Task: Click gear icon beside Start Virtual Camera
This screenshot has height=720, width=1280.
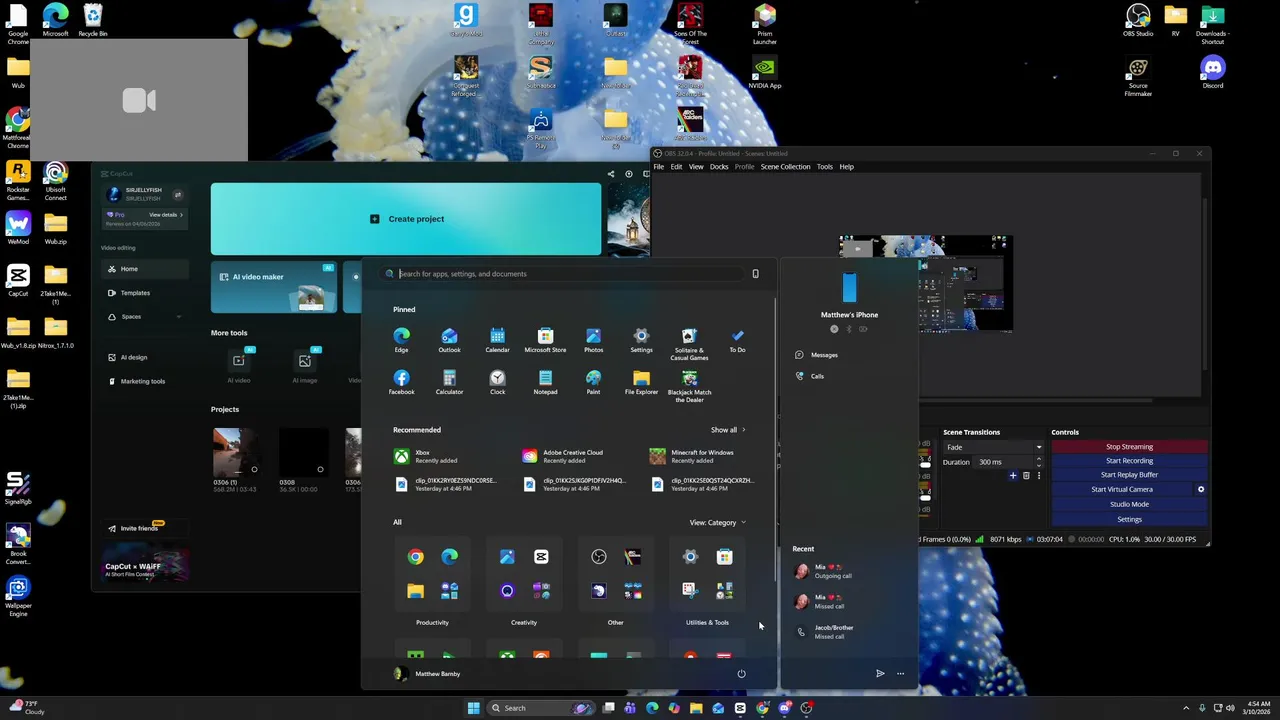Action: [x=1201, y=489]
